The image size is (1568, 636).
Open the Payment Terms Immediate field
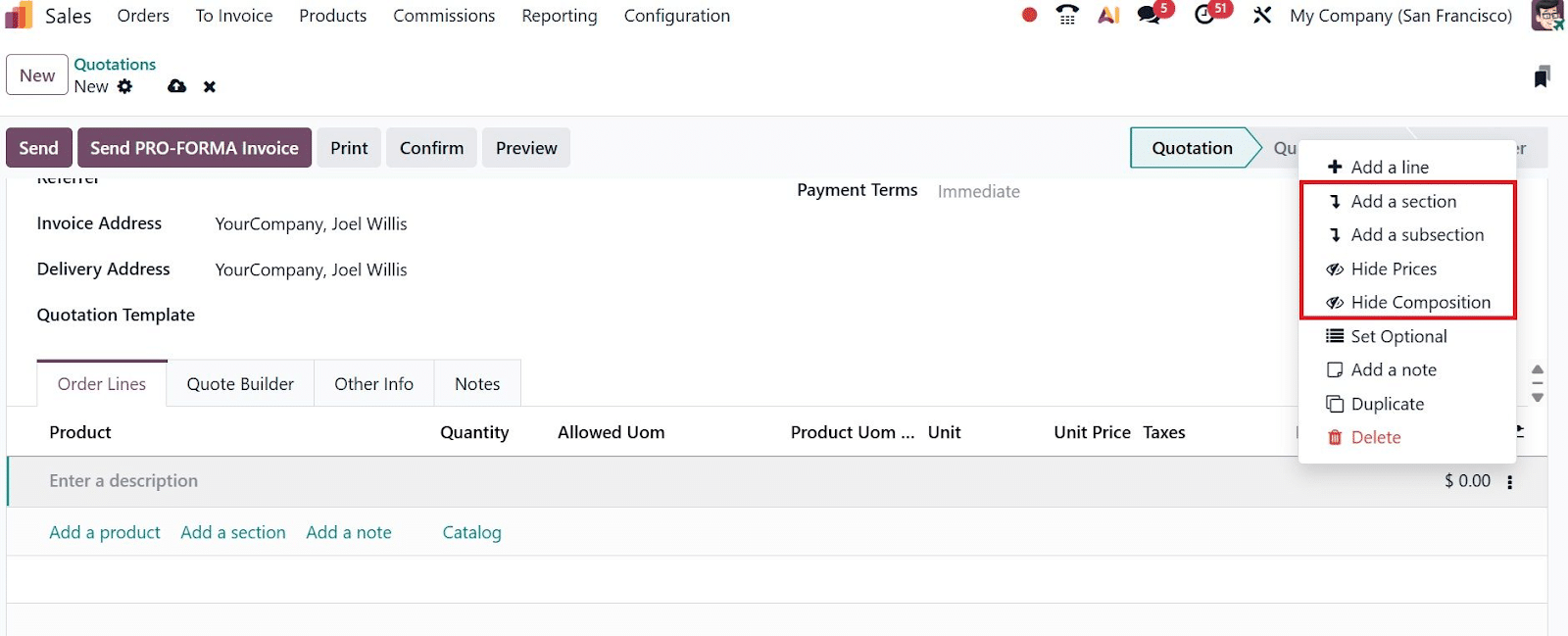978,191
